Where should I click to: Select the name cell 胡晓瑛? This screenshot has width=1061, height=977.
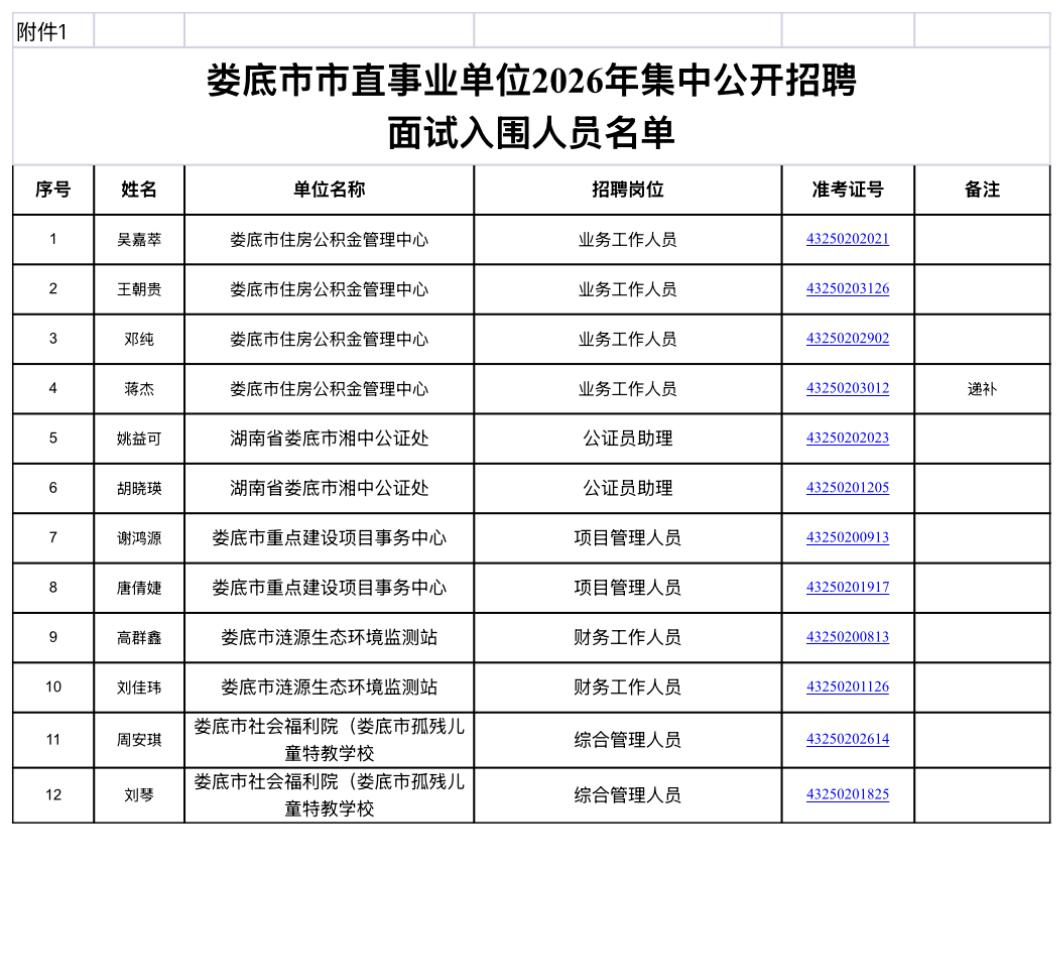point(139,488)
